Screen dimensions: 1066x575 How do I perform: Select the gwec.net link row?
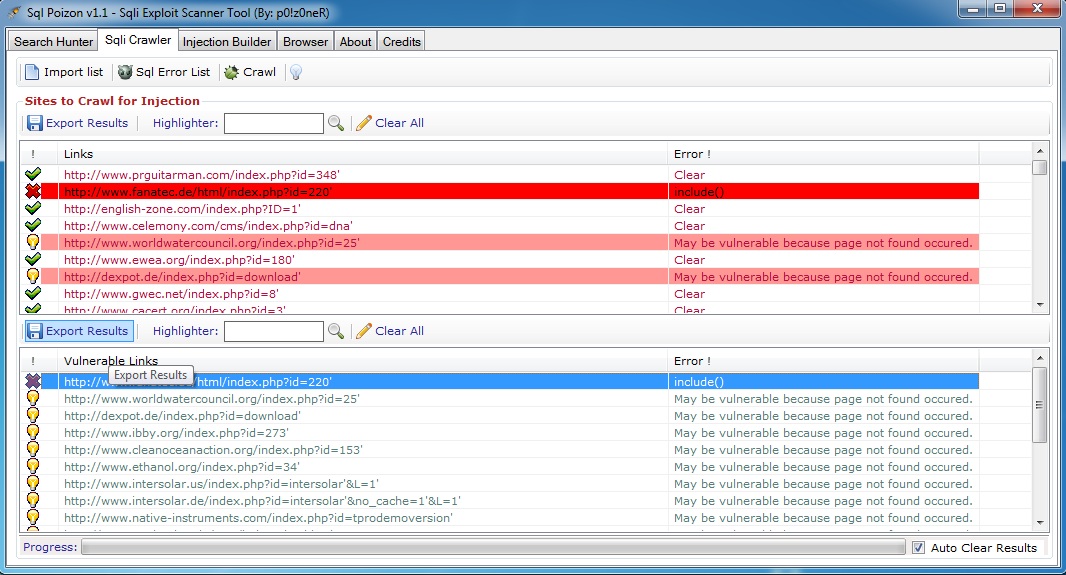tap(171, 294)
